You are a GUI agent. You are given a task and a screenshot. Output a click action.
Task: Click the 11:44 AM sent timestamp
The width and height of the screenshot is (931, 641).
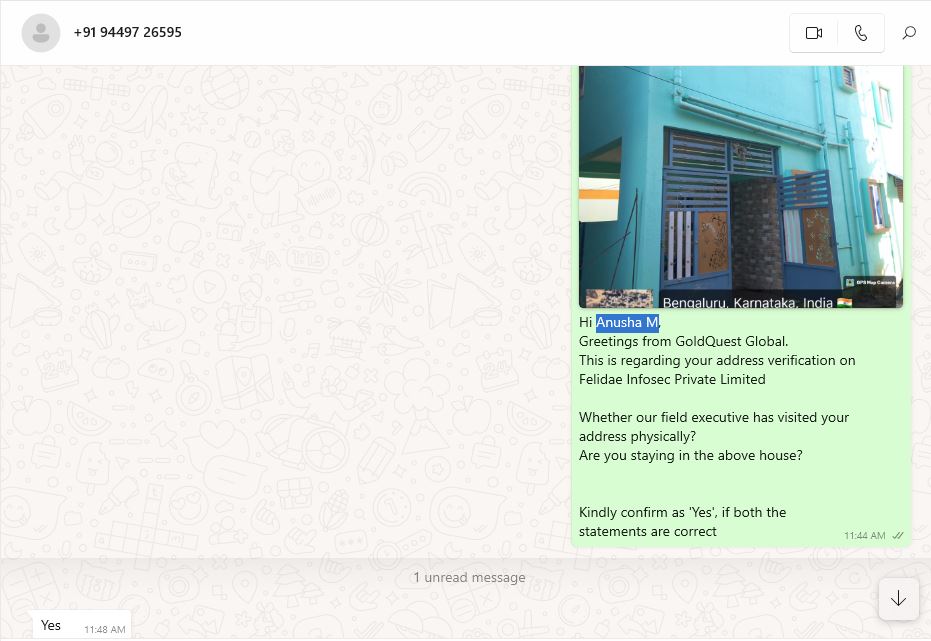864,536
